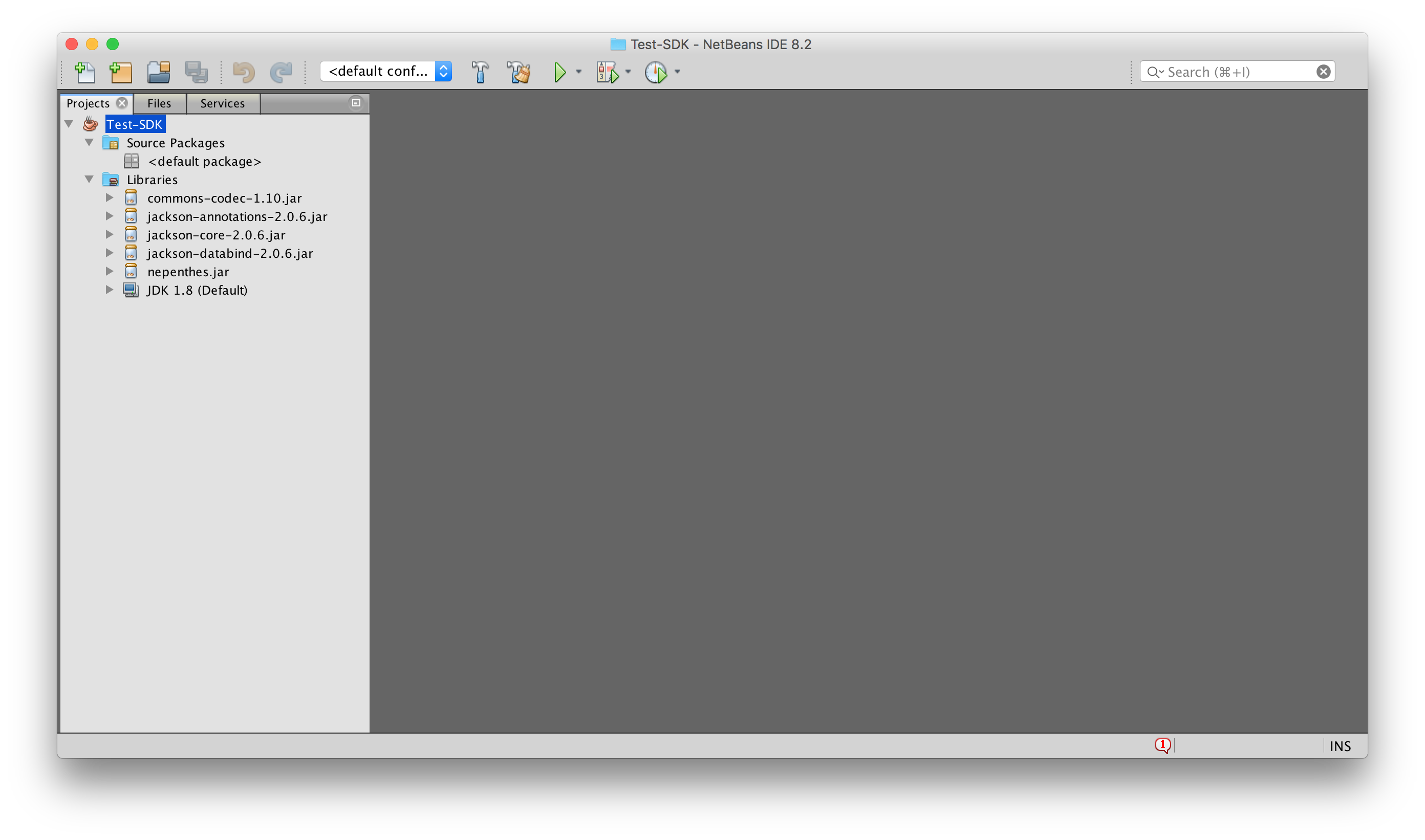Collapse the Libraries node

[x=90, y=180]
